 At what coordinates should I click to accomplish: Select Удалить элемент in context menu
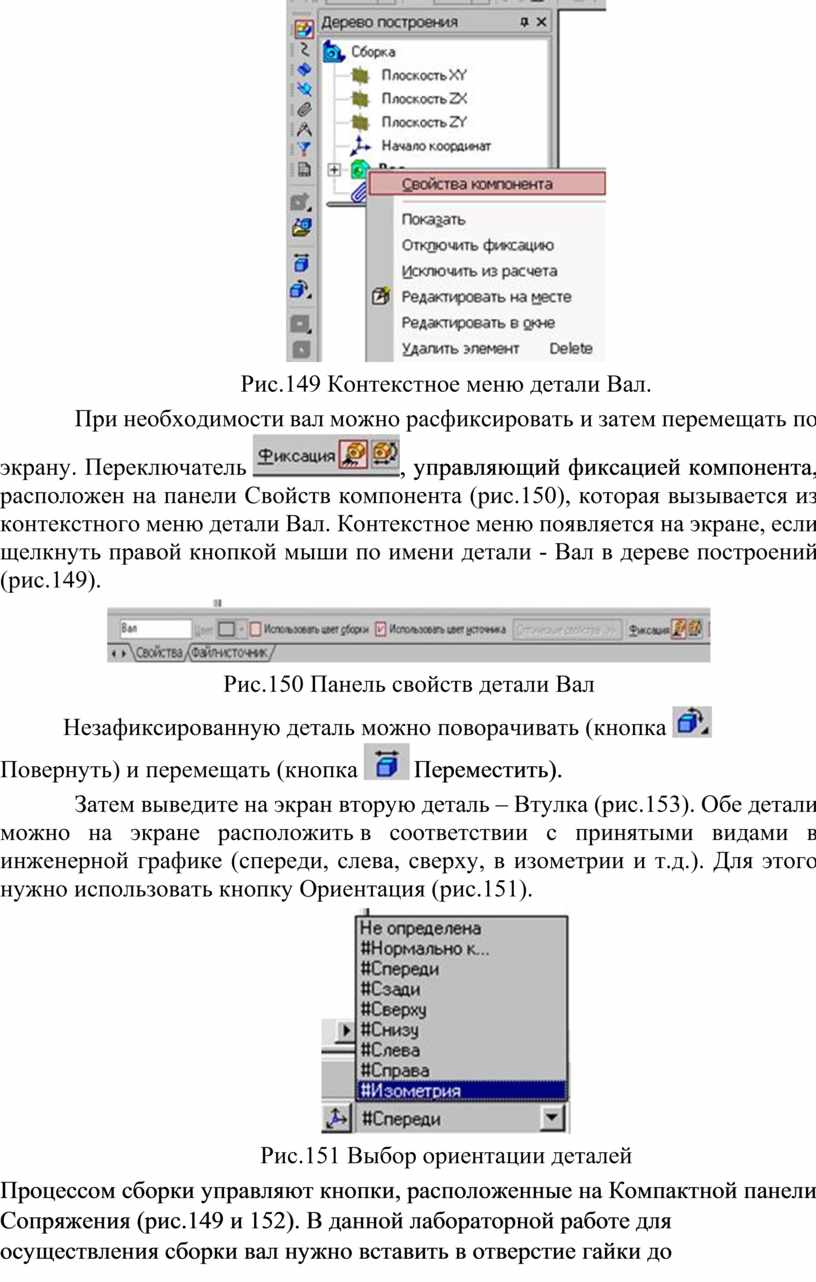460,349
